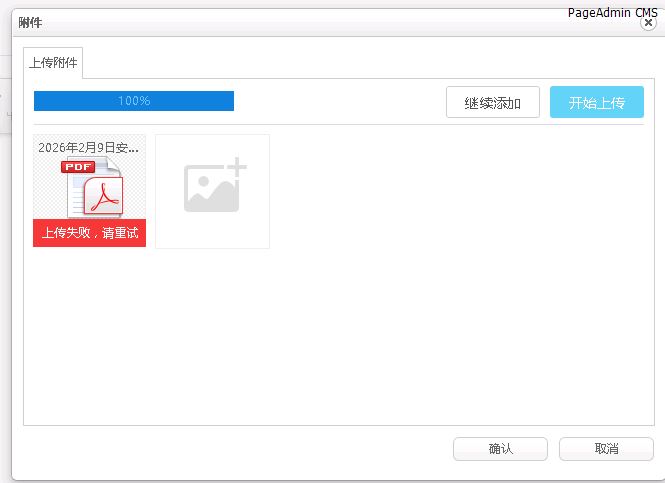This screenshot has height=483, width=665.
Task: Click the red 上传失败，请重试 banner
Action: point(90,233)
